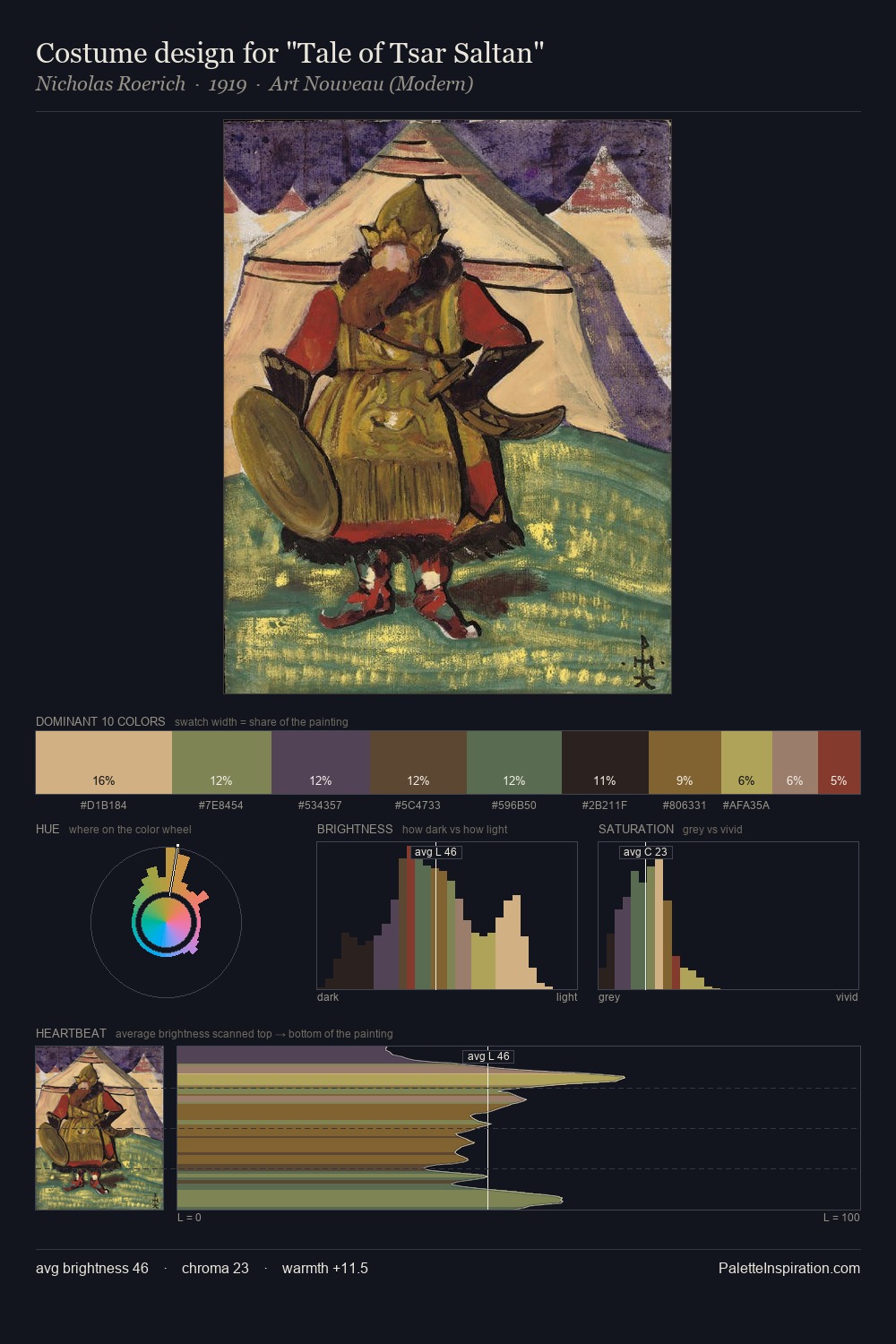Click the year 1919 in subtitle
This screenshot has height=1344, width=896.
[228, 84]
